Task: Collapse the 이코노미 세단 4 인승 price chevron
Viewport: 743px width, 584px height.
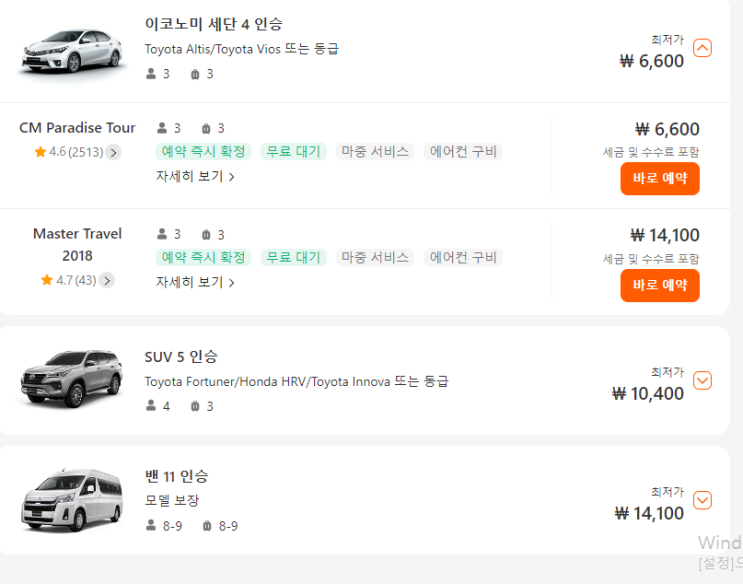Action: pyautogui.click(x=702, y=48)
